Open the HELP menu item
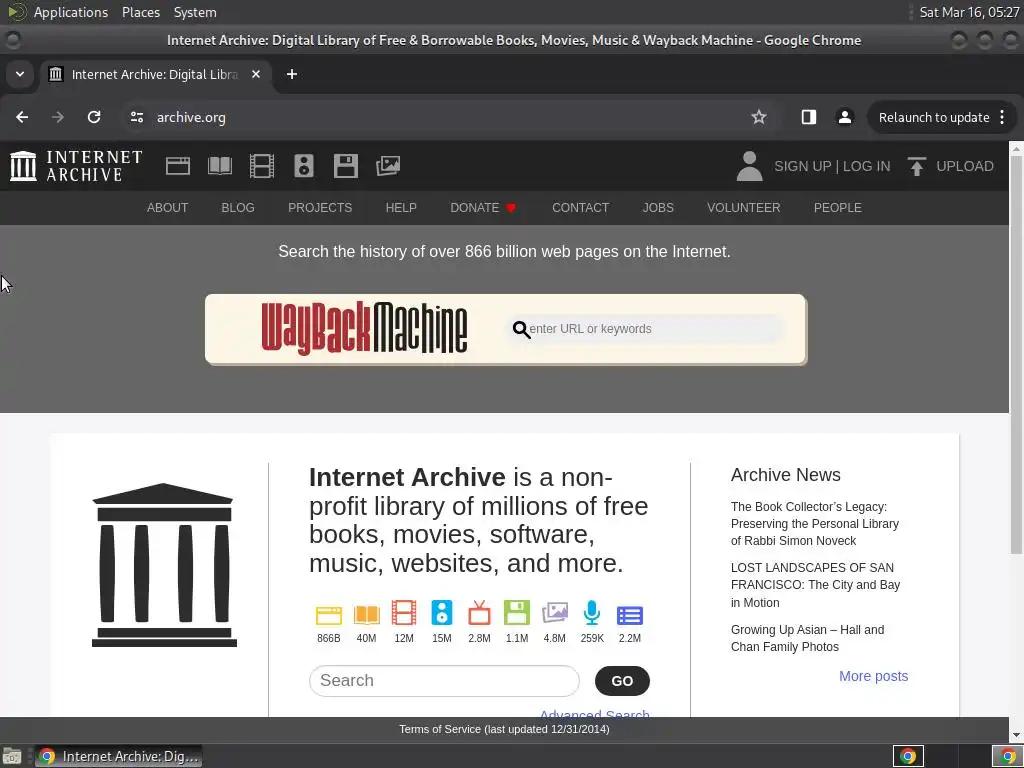The image size is (1024, 768). click(x=401, y=208)
